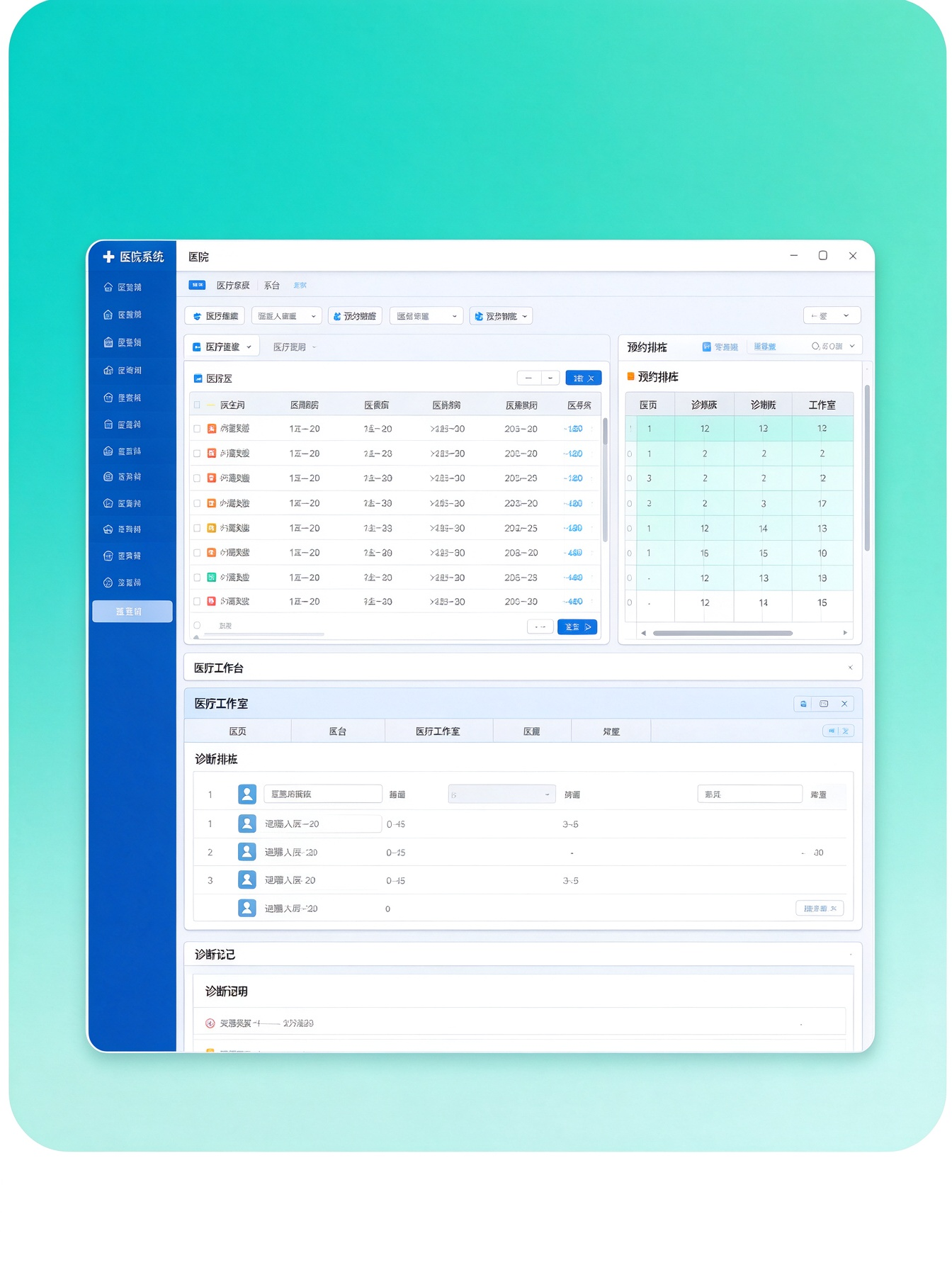The width and height of the screenshot is (952, 1270).
Task: Click the yellow row icon in the left table
Action: tap(211, 527)
